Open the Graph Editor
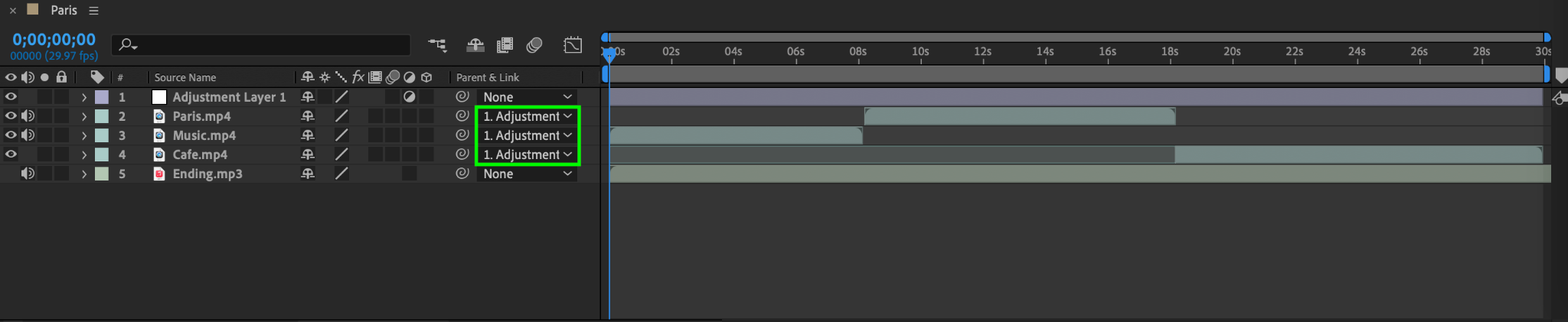Image resolution: width=1568 pixels, height=322 pixels. (x=573, y=45)
